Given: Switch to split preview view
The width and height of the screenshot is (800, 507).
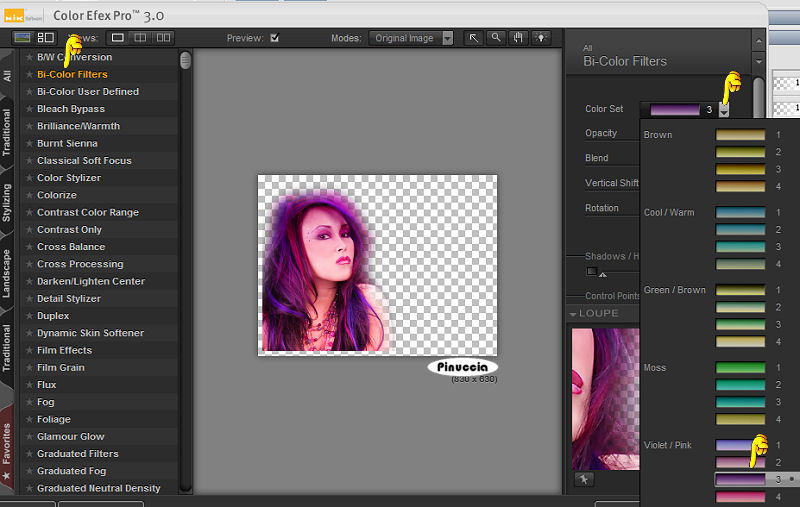Looking at the screenshot, I should [x=140, y=38].
